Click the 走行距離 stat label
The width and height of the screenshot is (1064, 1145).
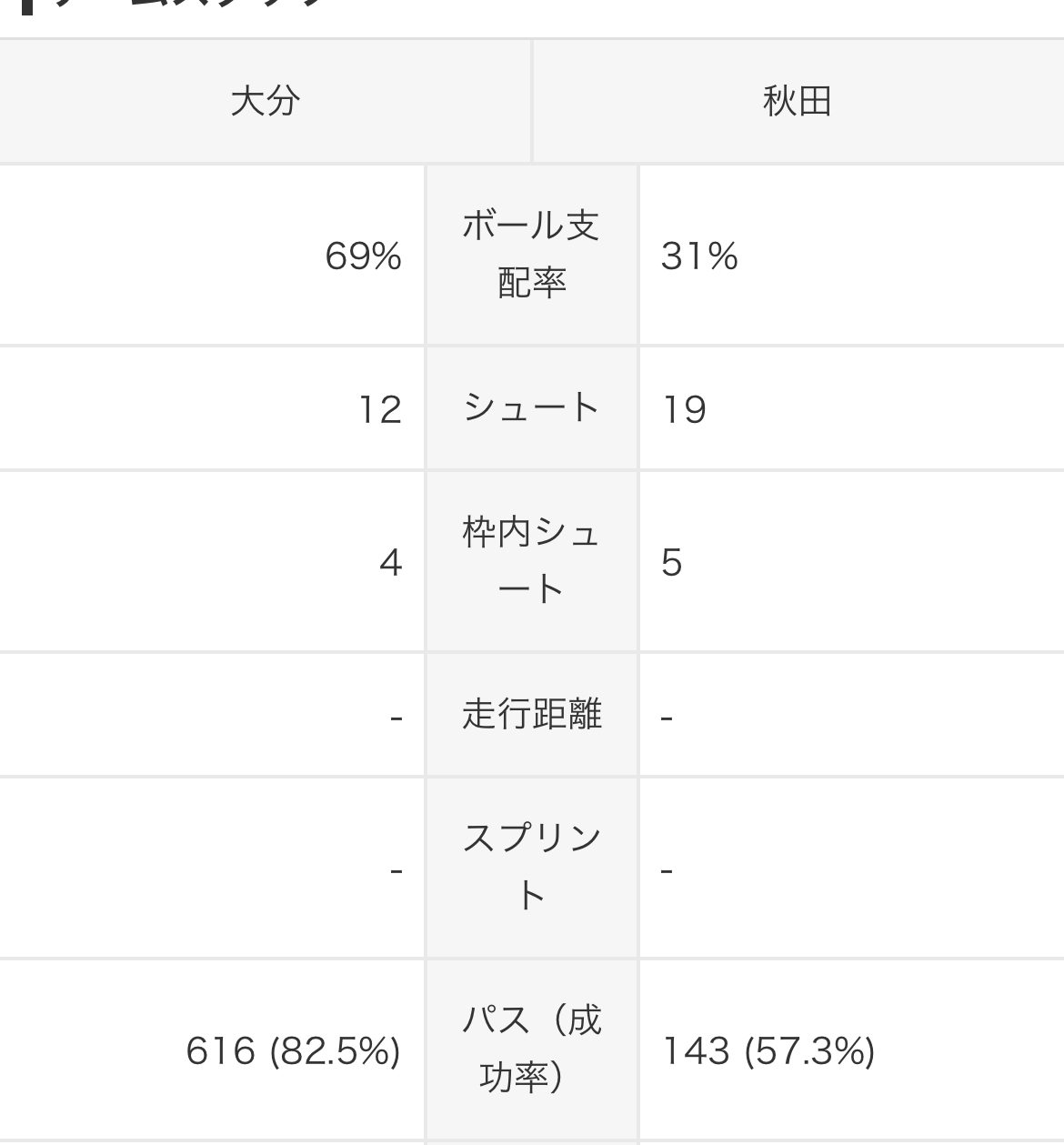[531, 714]
